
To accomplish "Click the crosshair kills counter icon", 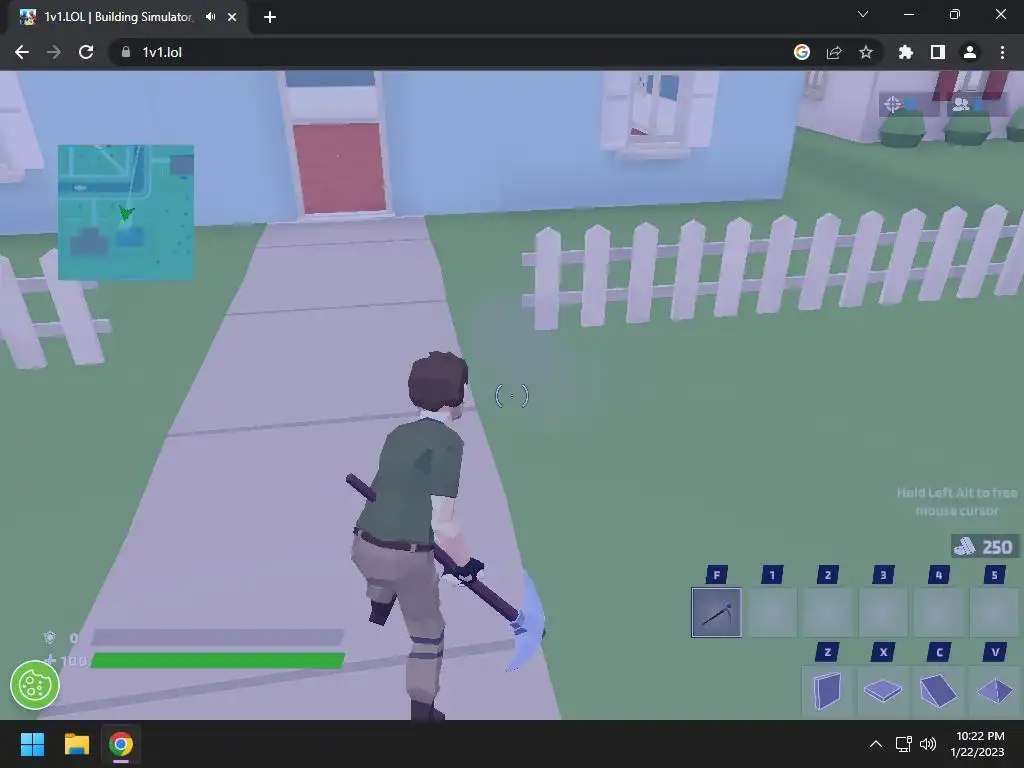I will pos(893,104).
